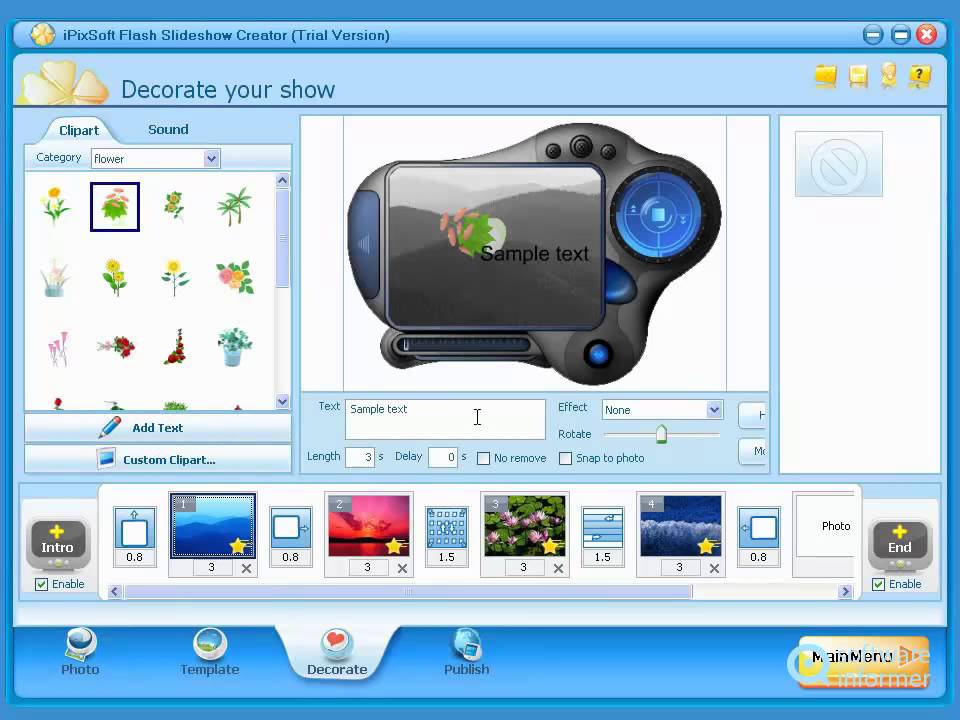Click clipart list scroll down arrow
This screenshot has height=720, width=960.
pyautogui.click(x=282, y=402)
